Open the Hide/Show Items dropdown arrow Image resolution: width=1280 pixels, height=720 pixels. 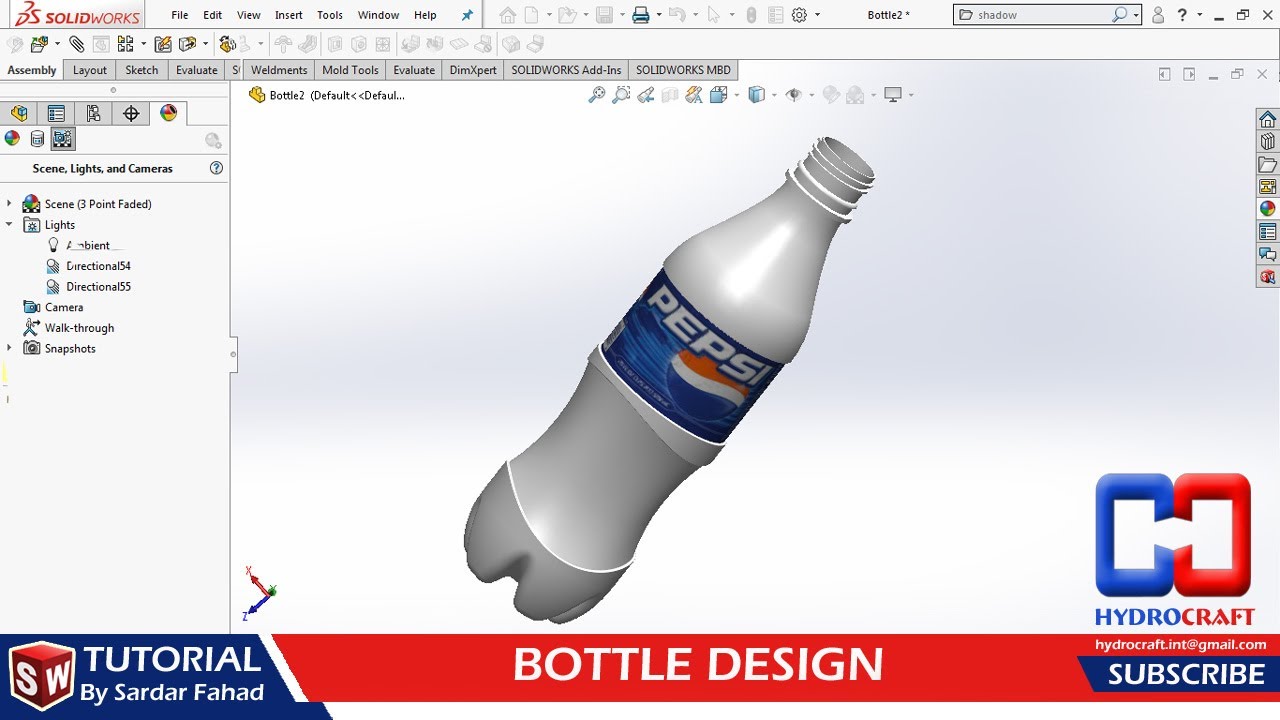(811, 95)
